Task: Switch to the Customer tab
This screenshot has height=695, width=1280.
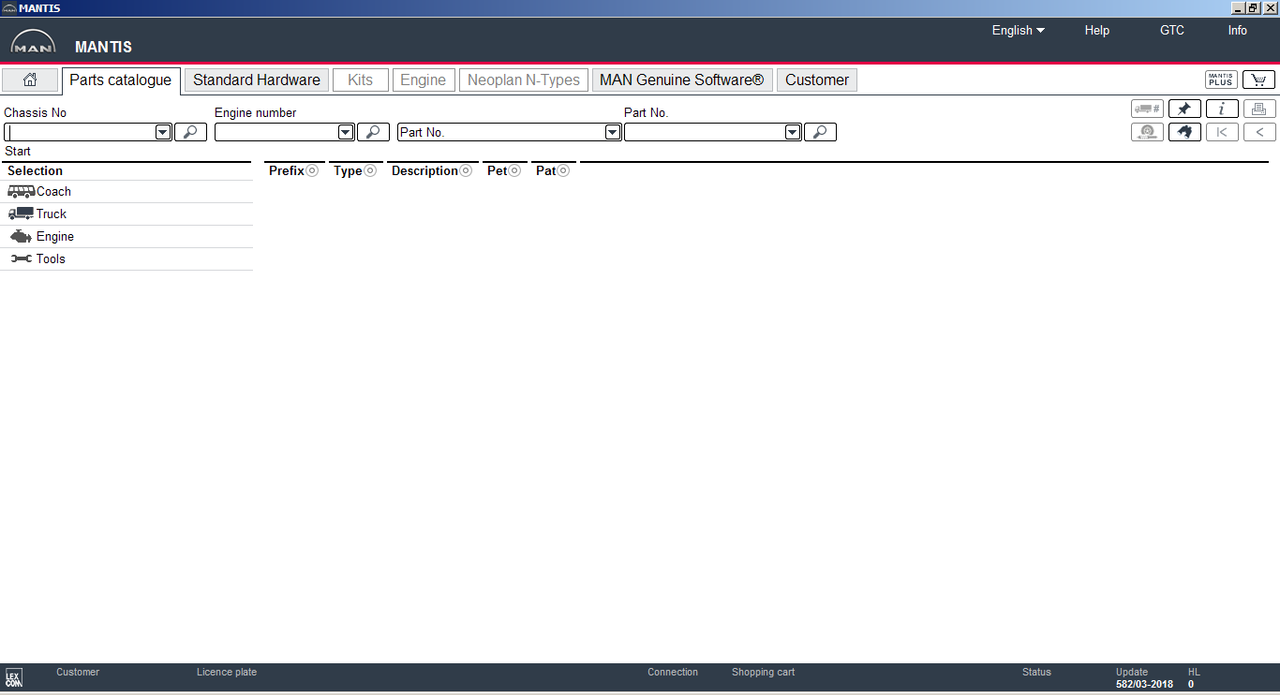Action: point(817,80)
